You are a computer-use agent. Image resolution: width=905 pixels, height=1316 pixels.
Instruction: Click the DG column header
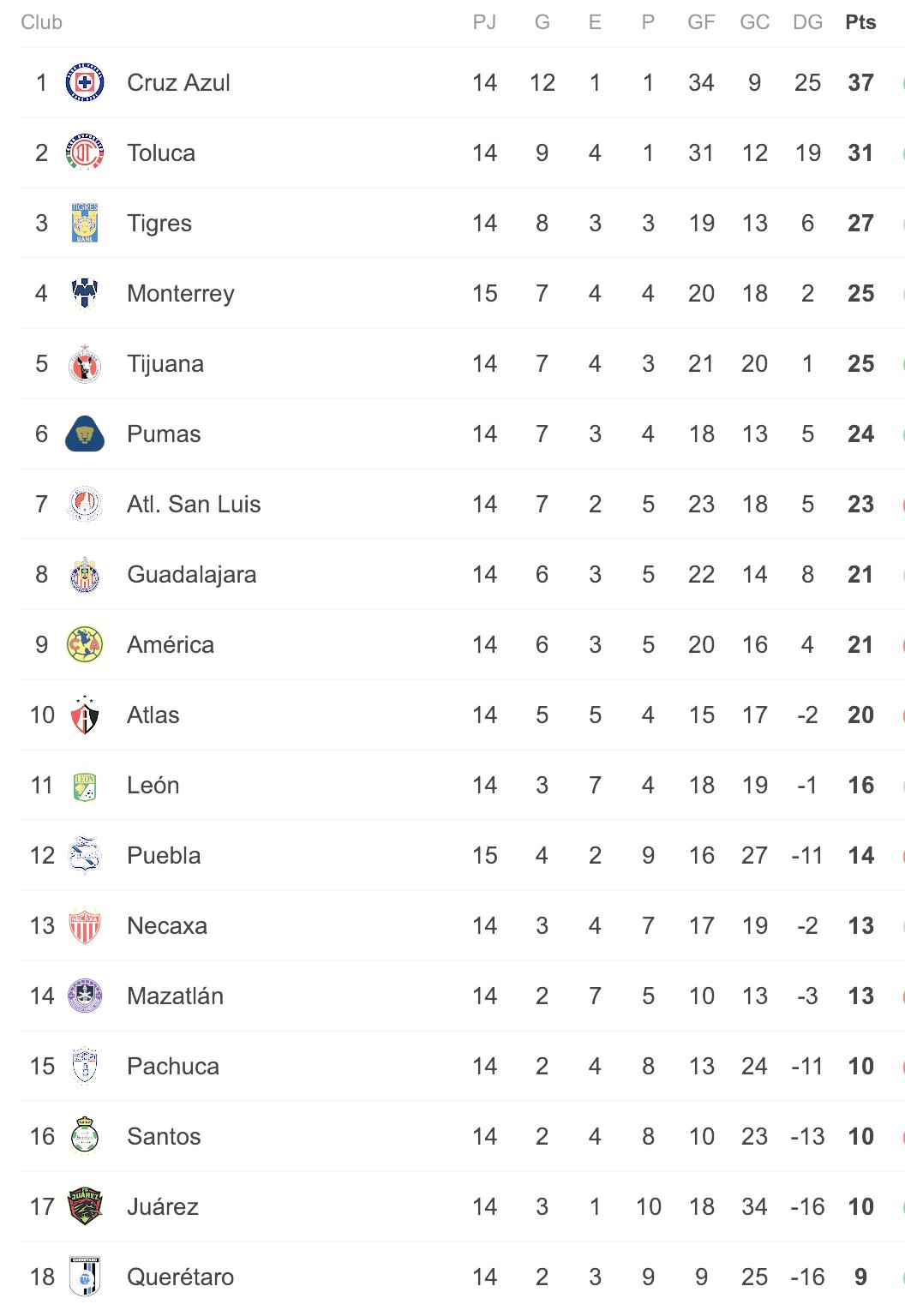pos(807,22)
